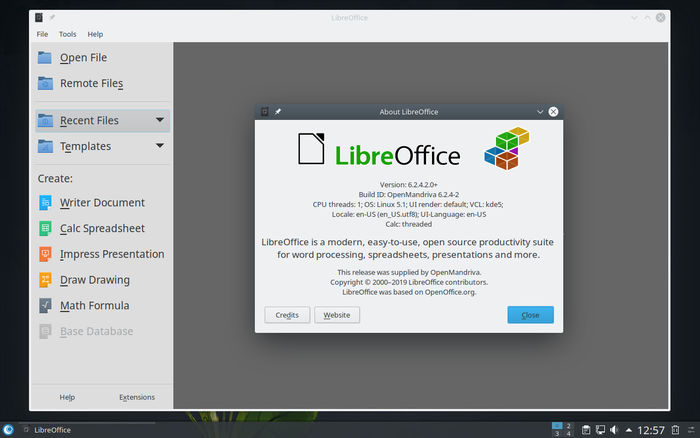The image size is (700, 438).
Task: Toggle the pin in About dialog title bar
Action: 278,112
